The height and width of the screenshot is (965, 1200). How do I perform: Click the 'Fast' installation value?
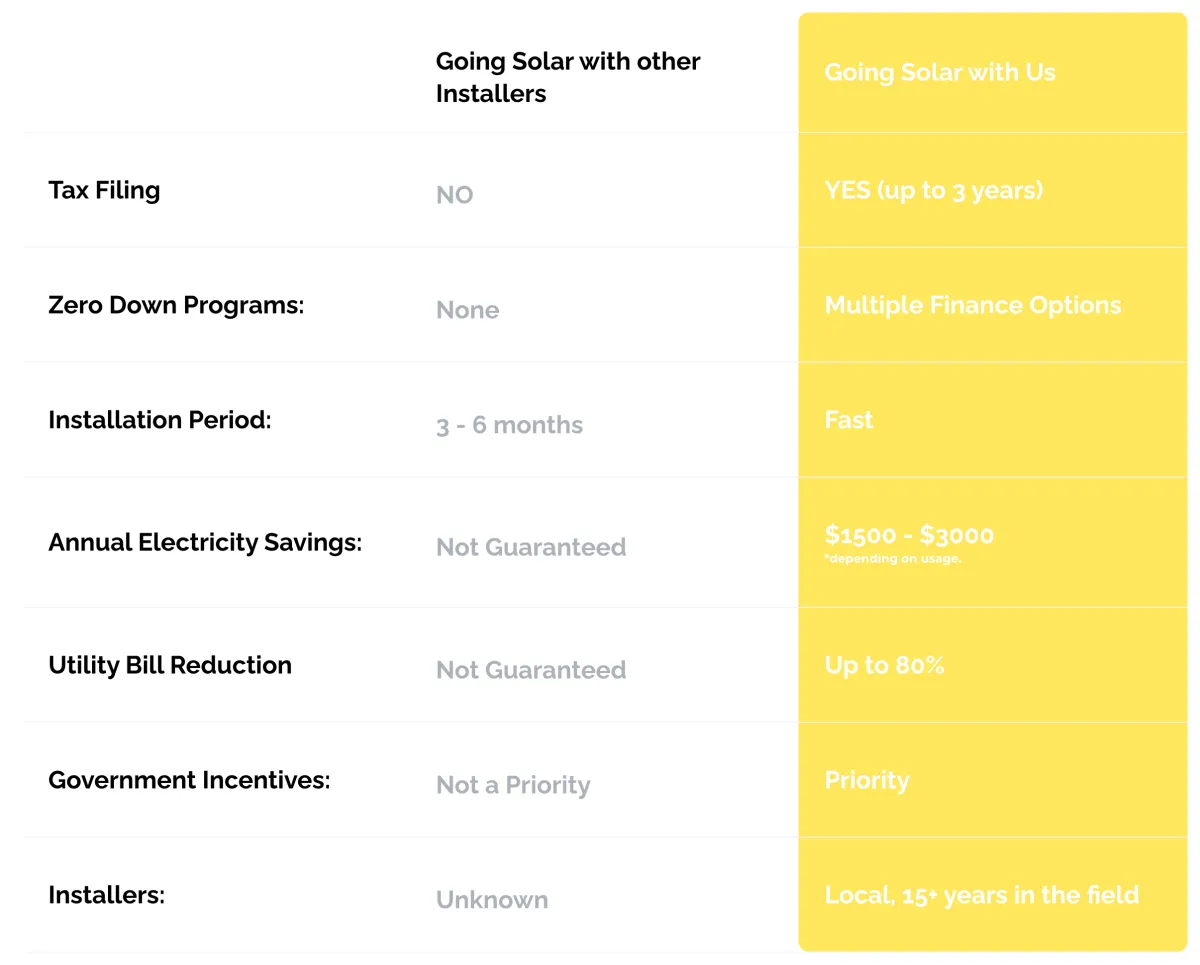[x=848, y=420]
